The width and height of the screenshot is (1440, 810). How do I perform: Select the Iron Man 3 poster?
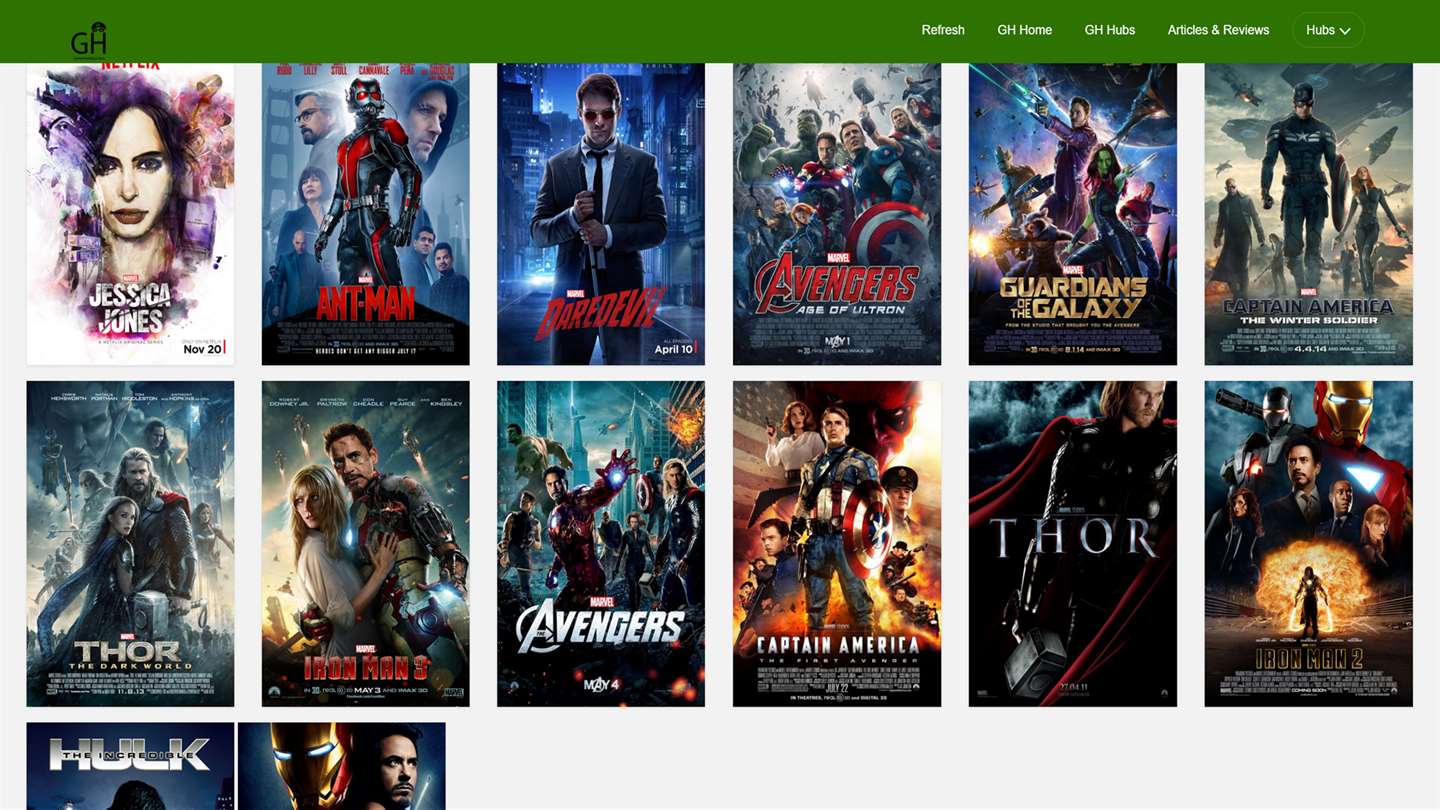(365, 544)
